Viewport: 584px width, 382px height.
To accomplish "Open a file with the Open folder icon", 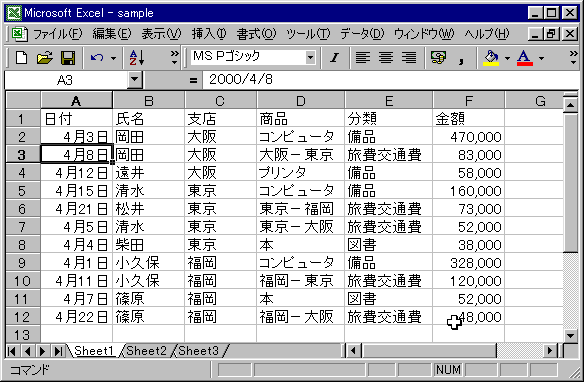I will click(x=45, y=58).
